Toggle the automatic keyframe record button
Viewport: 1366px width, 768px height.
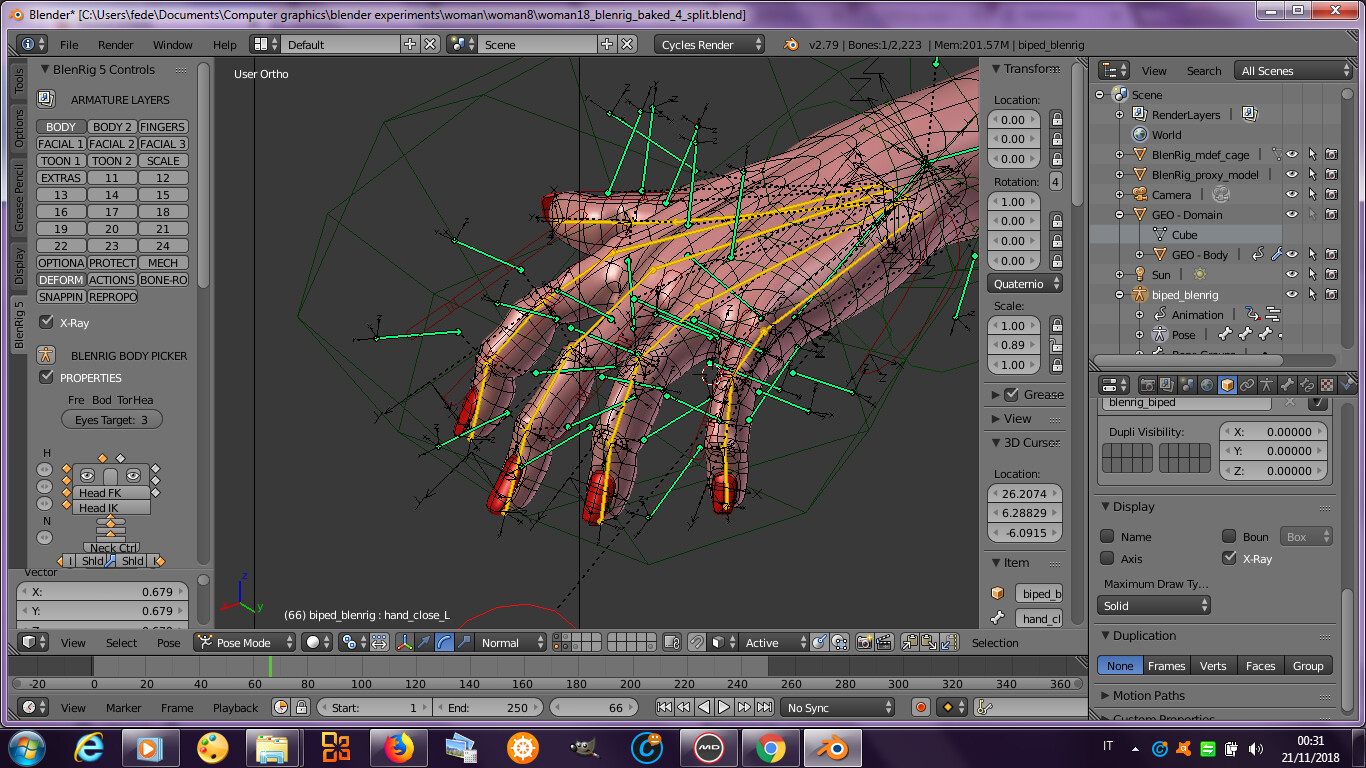tap(921, 707)
